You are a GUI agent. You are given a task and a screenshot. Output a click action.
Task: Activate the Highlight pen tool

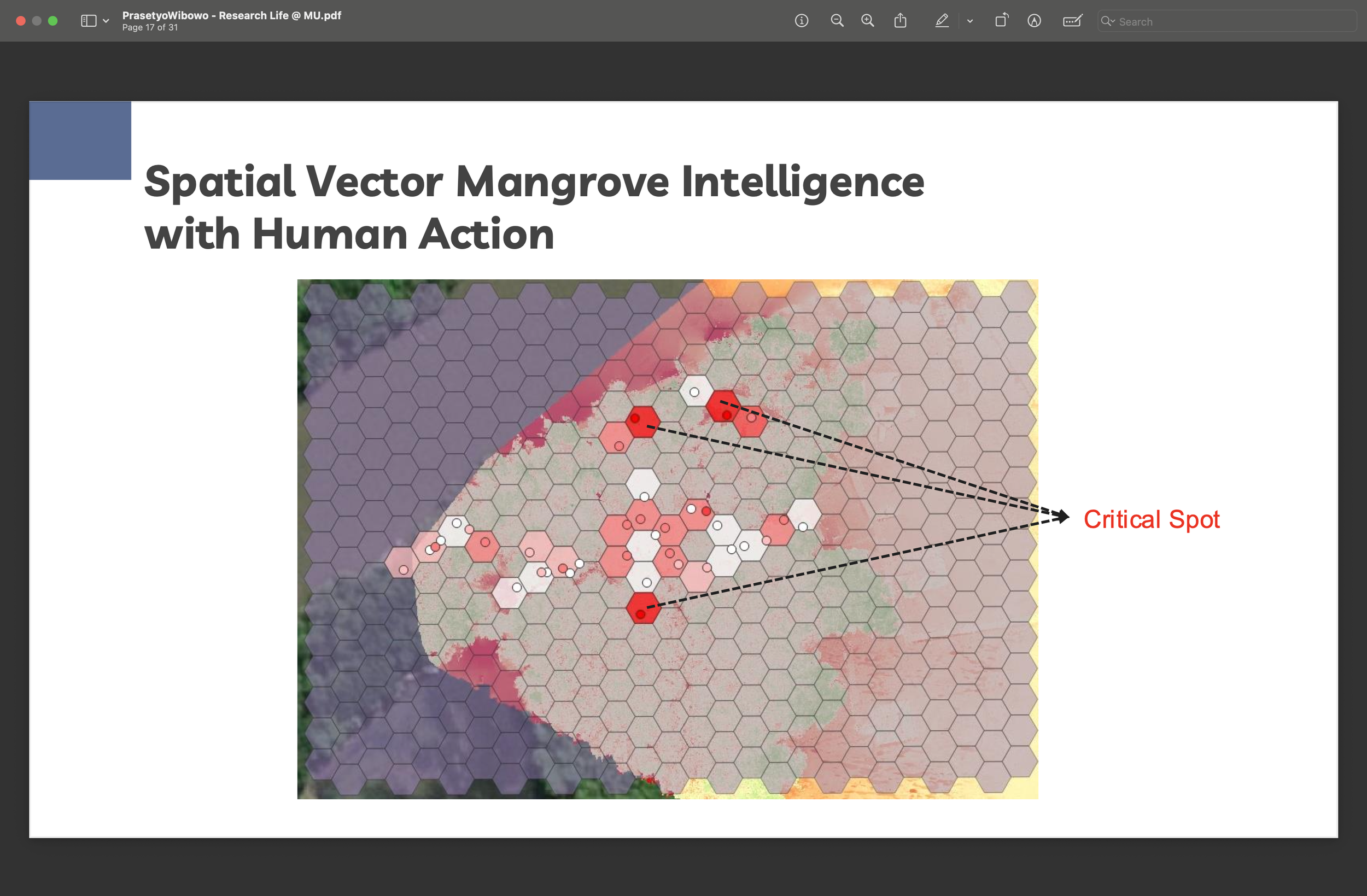click(x=942, y=21)
